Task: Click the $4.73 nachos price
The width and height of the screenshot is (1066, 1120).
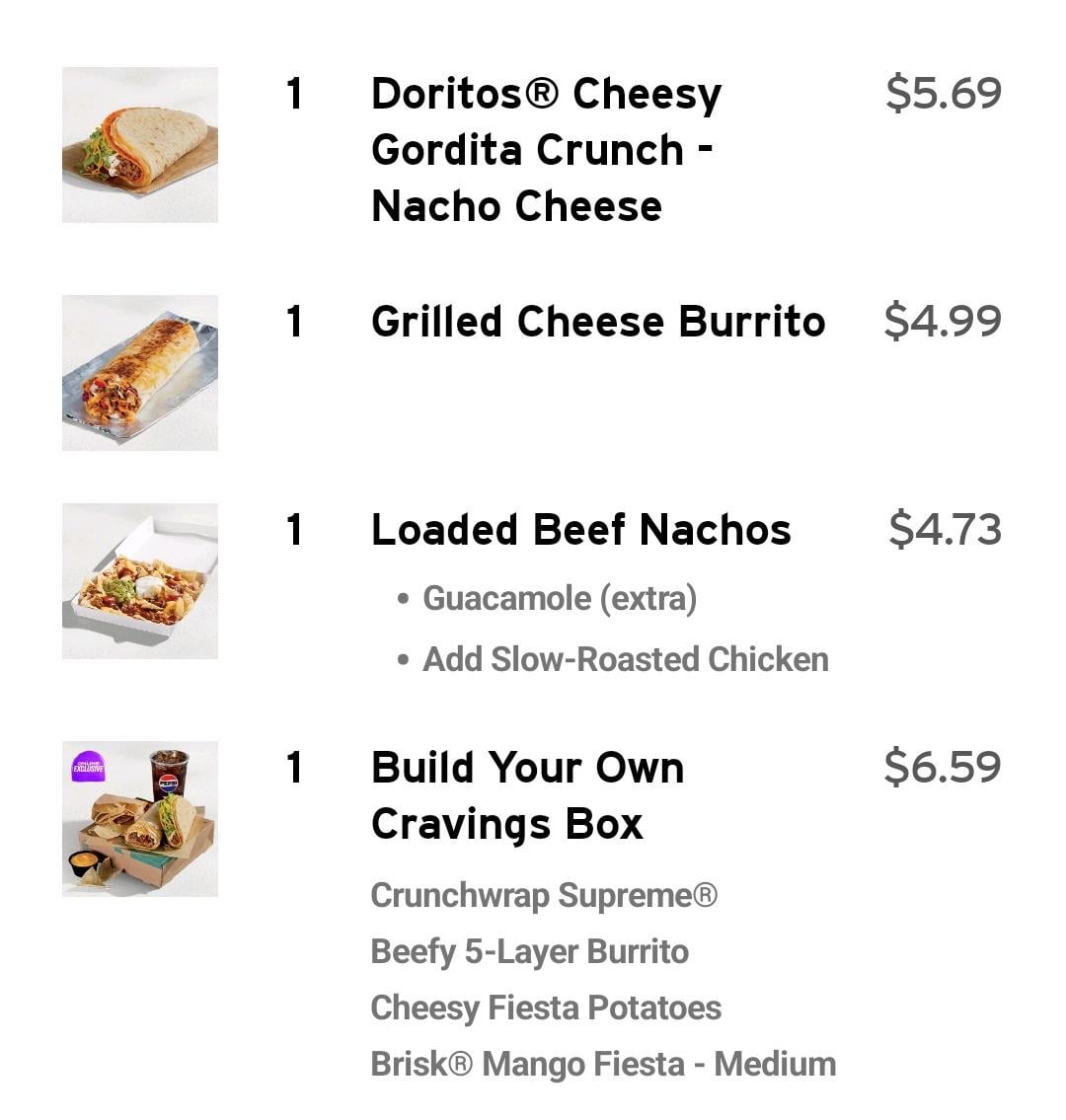Action: [x=945, y=530]
